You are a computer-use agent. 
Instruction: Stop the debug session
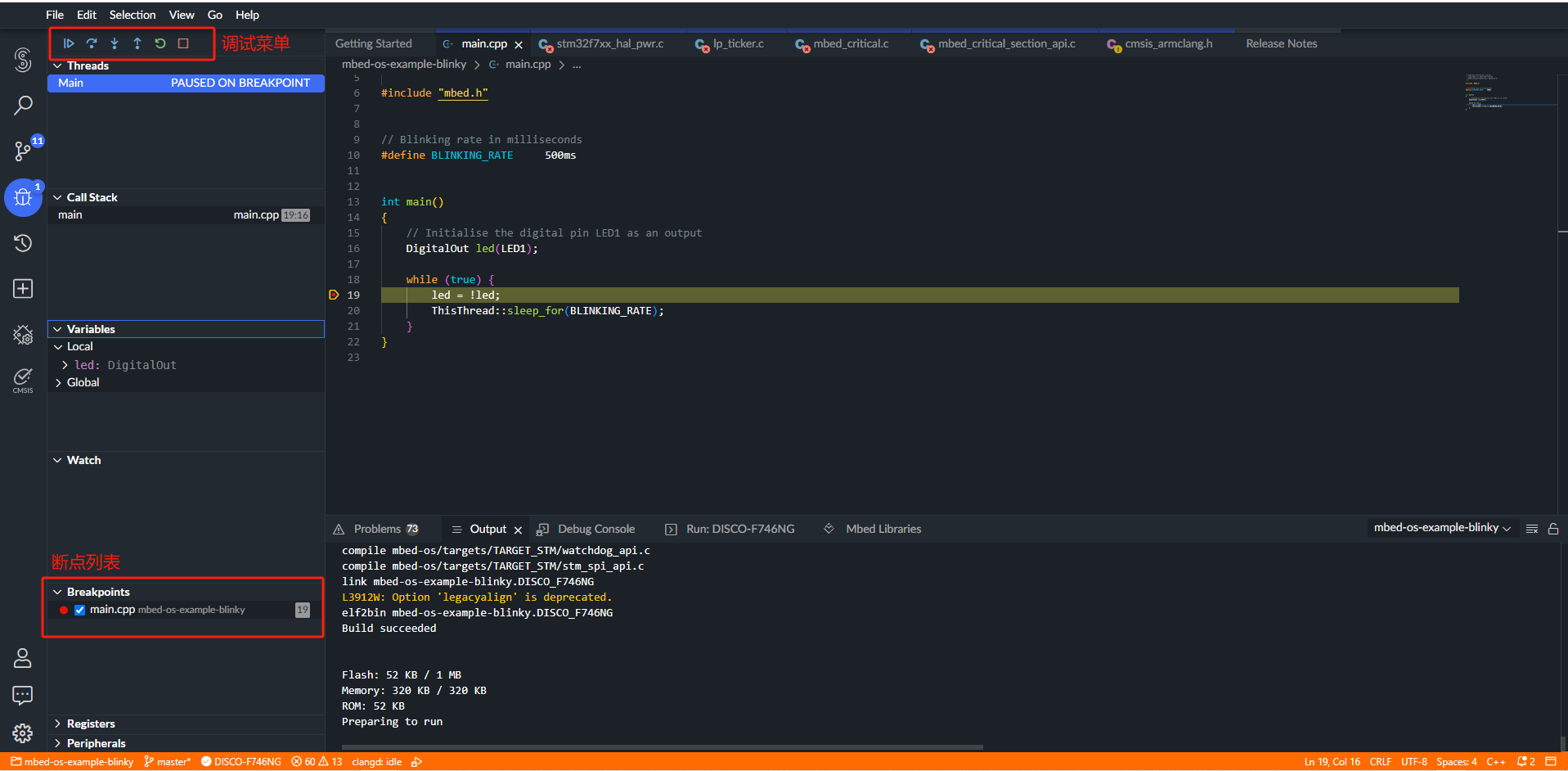183,43
